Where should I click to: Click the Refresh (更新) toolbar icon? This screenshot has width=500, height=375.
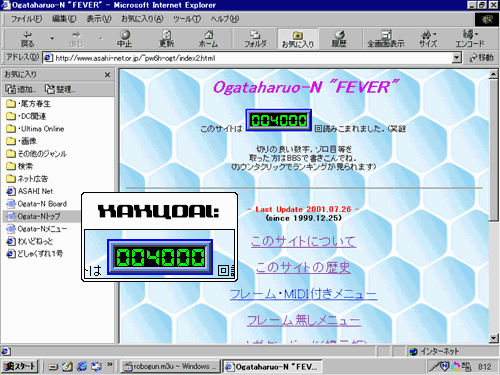point(166,39)
